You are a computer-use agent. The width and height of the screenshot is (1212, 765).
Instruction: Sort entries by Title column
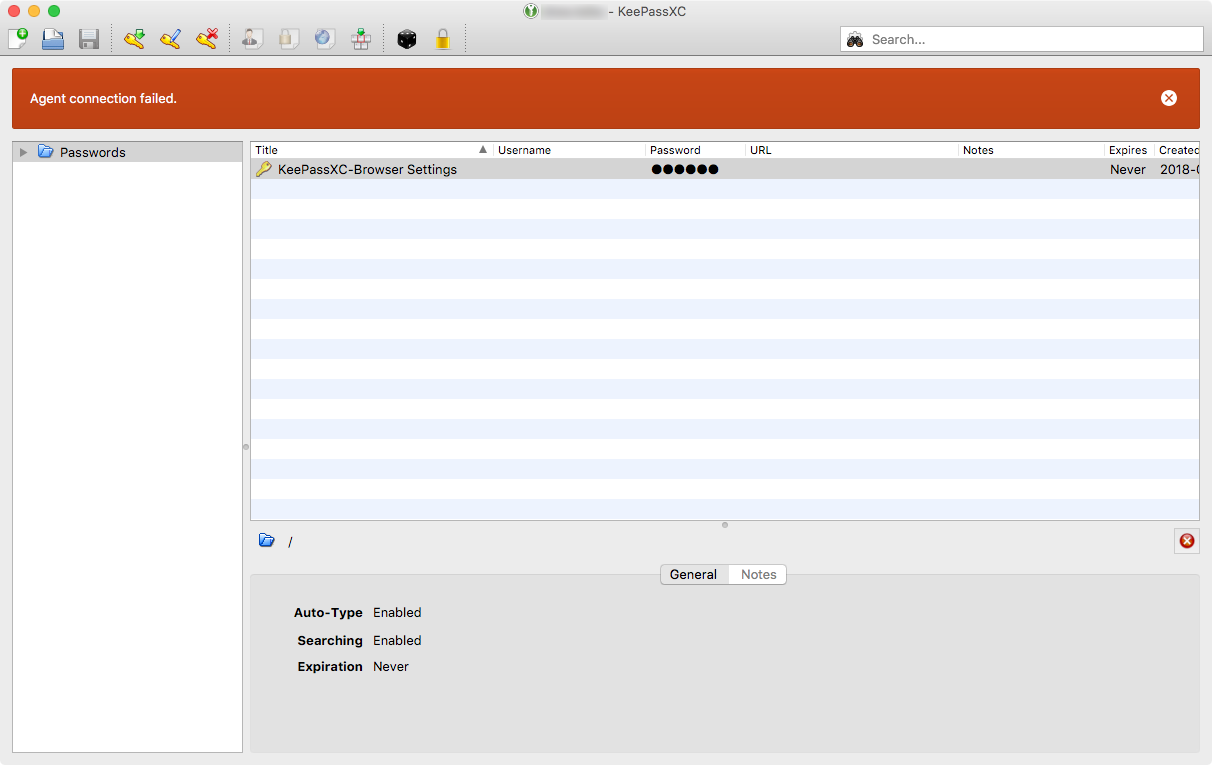(x=372, y=150)
